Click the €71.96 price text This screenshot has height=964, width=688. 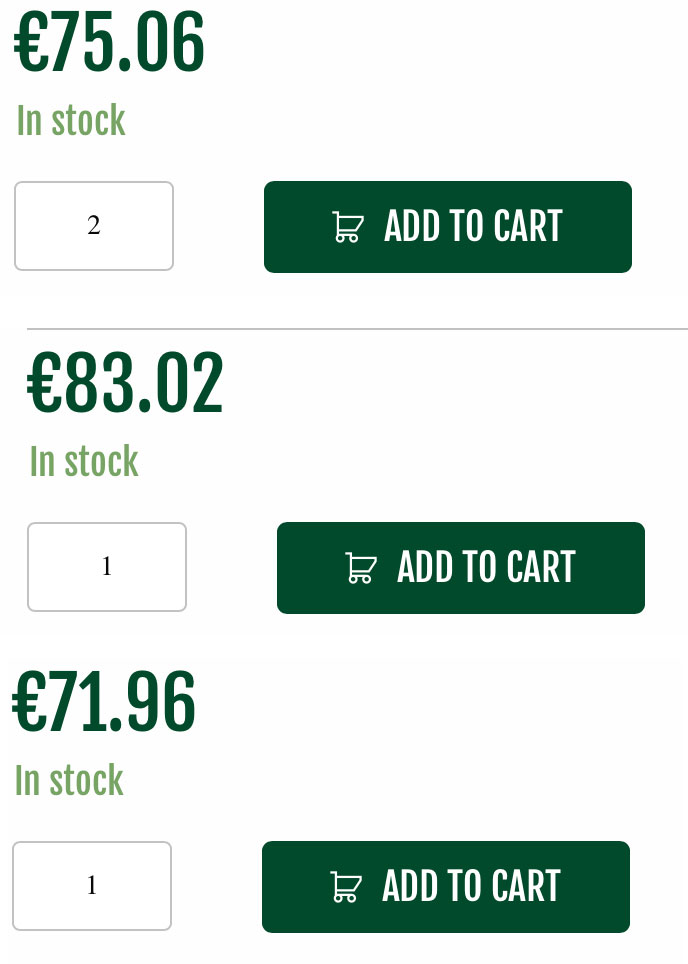pos(104,702)
